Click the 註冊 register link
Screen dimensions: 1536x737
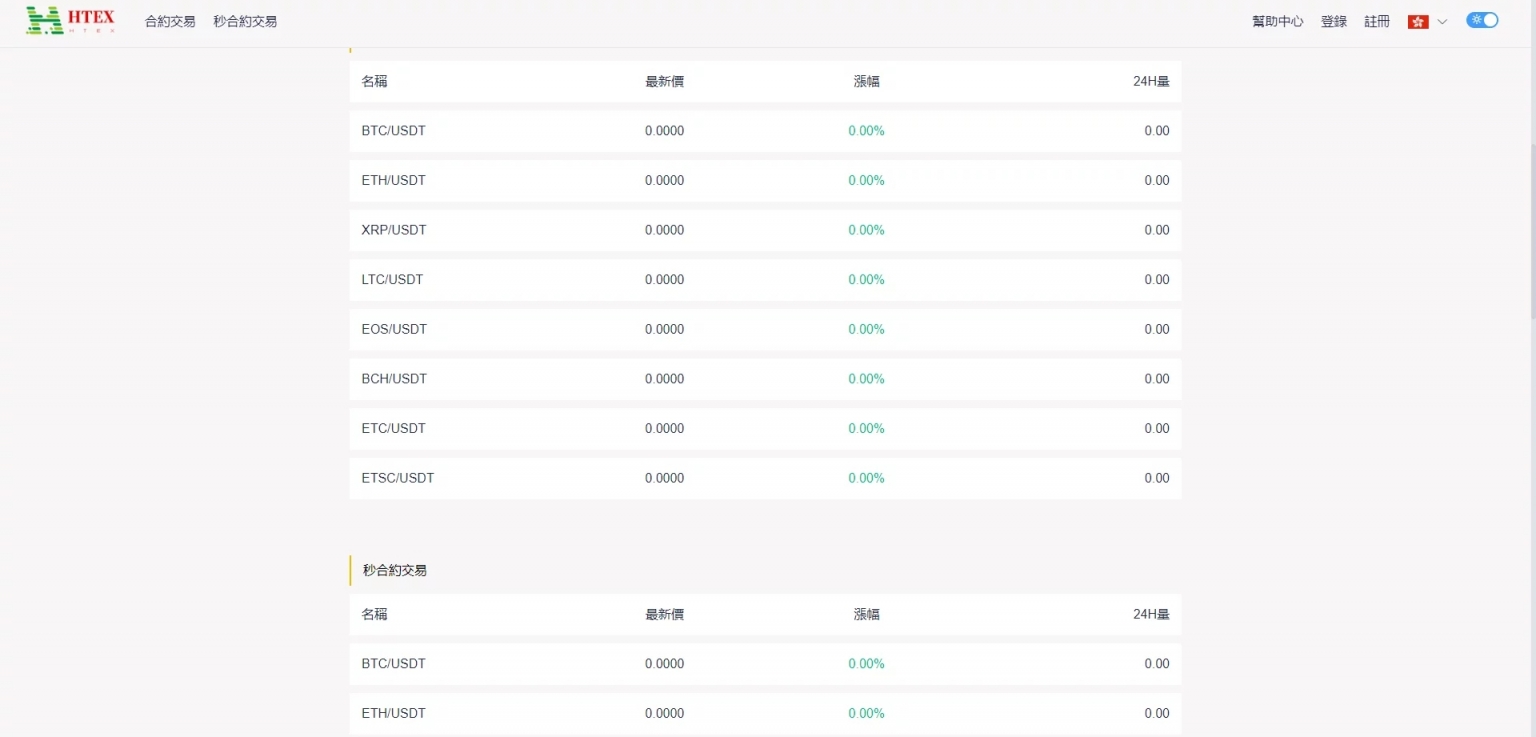click(1376, 21)
